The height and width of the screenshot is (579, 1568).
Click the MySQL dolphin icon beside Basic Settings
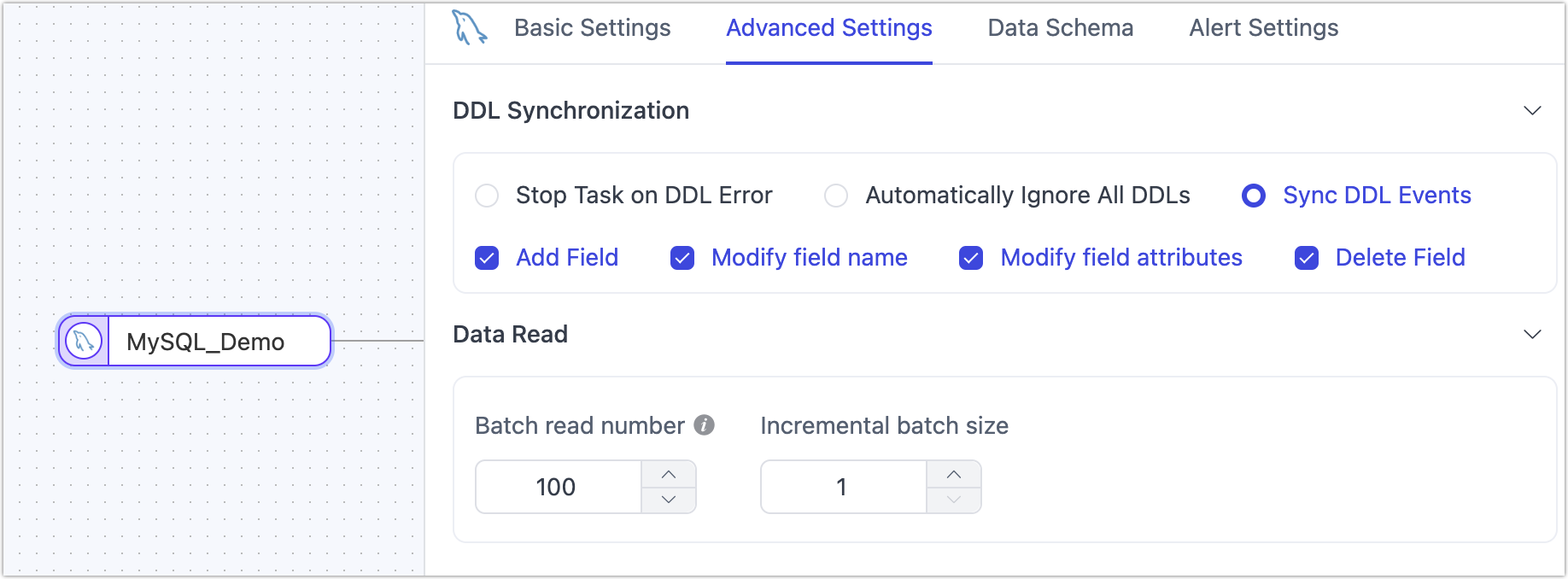pos(469,27)
